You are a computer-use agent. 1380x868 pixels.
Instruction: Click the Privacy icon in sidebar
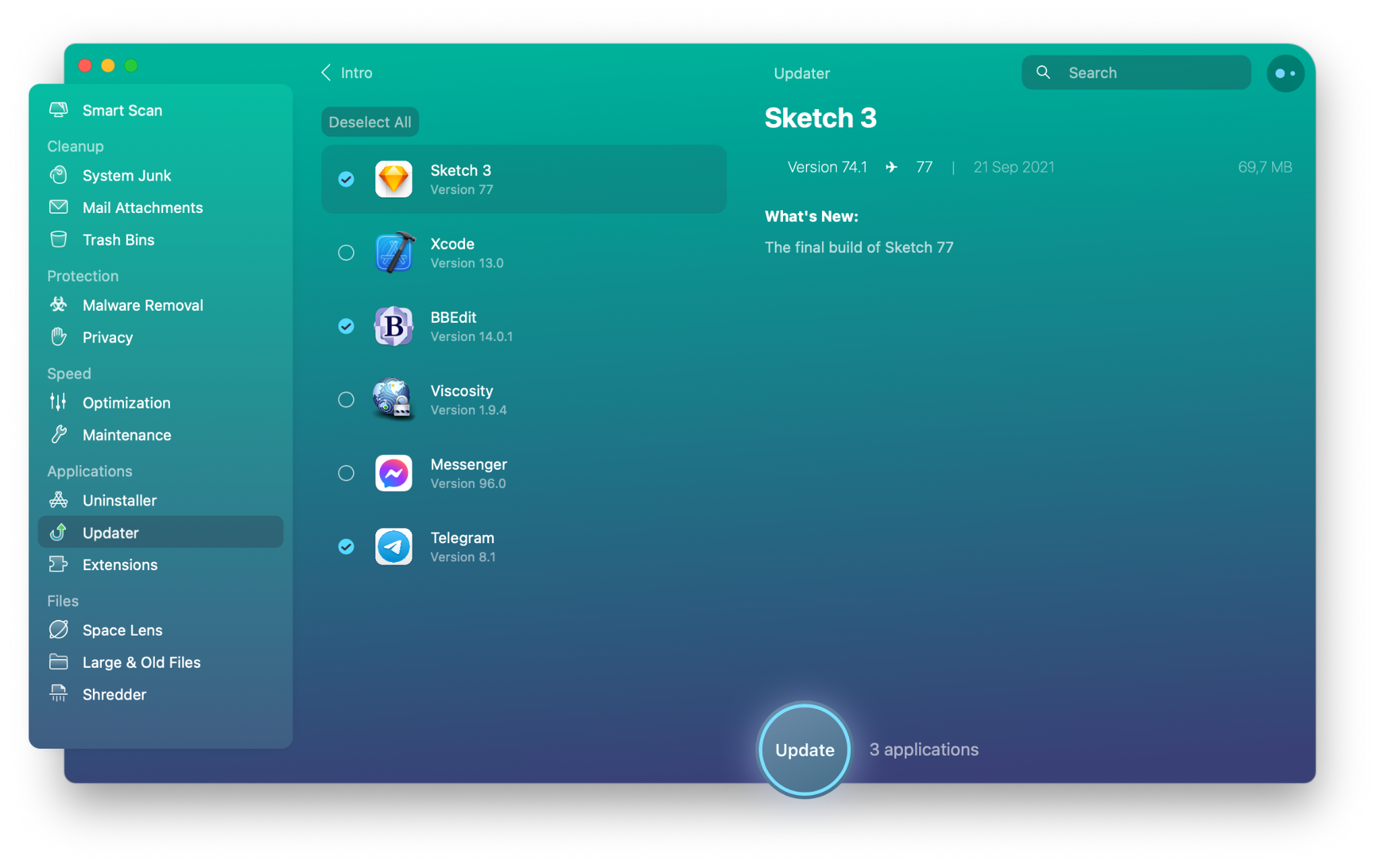click(x=60, y=337)
